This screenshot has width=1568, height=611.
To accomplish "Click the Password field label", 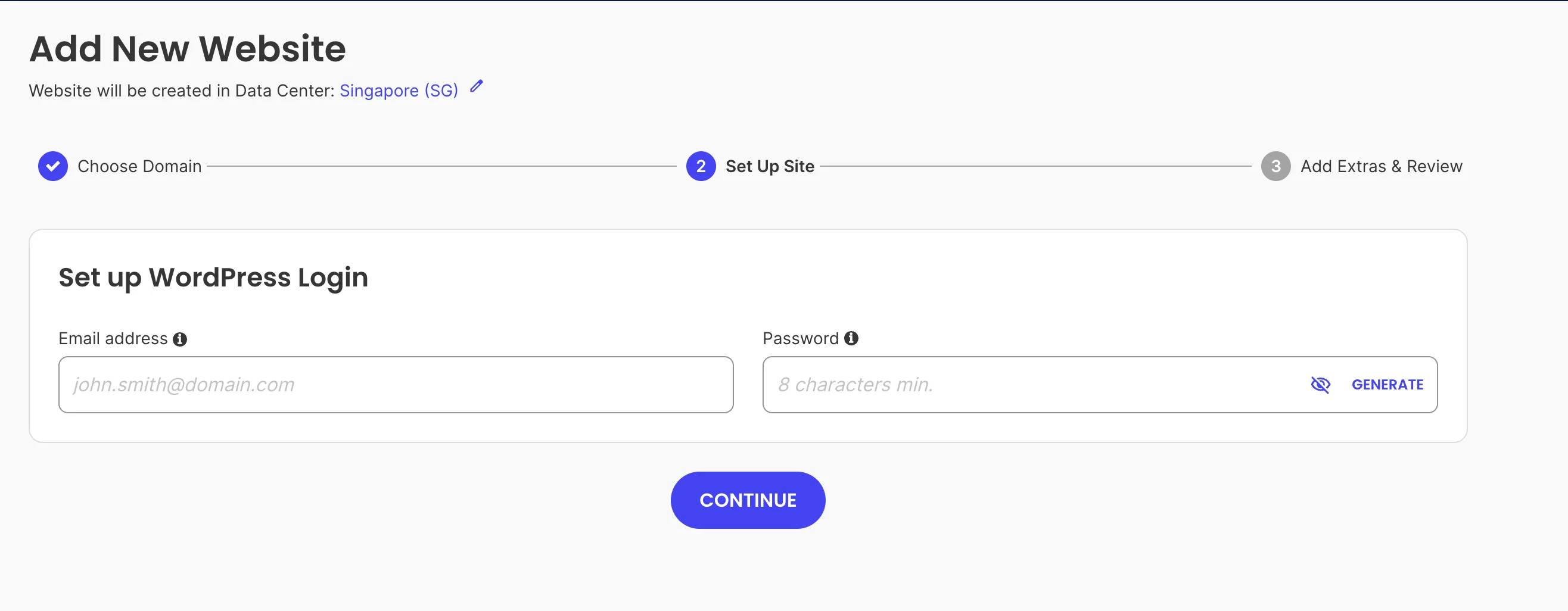I will pos(801,338).
